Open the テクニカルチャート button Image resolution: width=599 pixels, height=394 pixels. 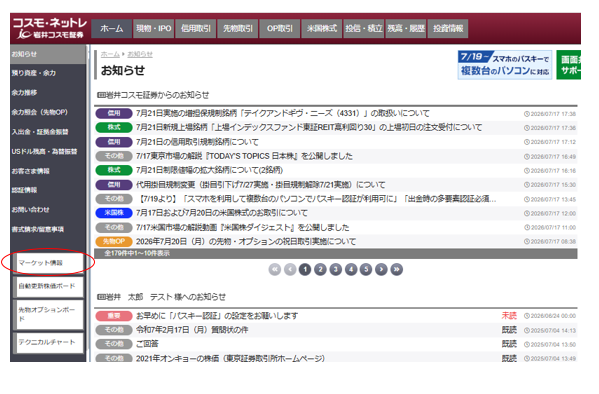[x=49, y=342]
